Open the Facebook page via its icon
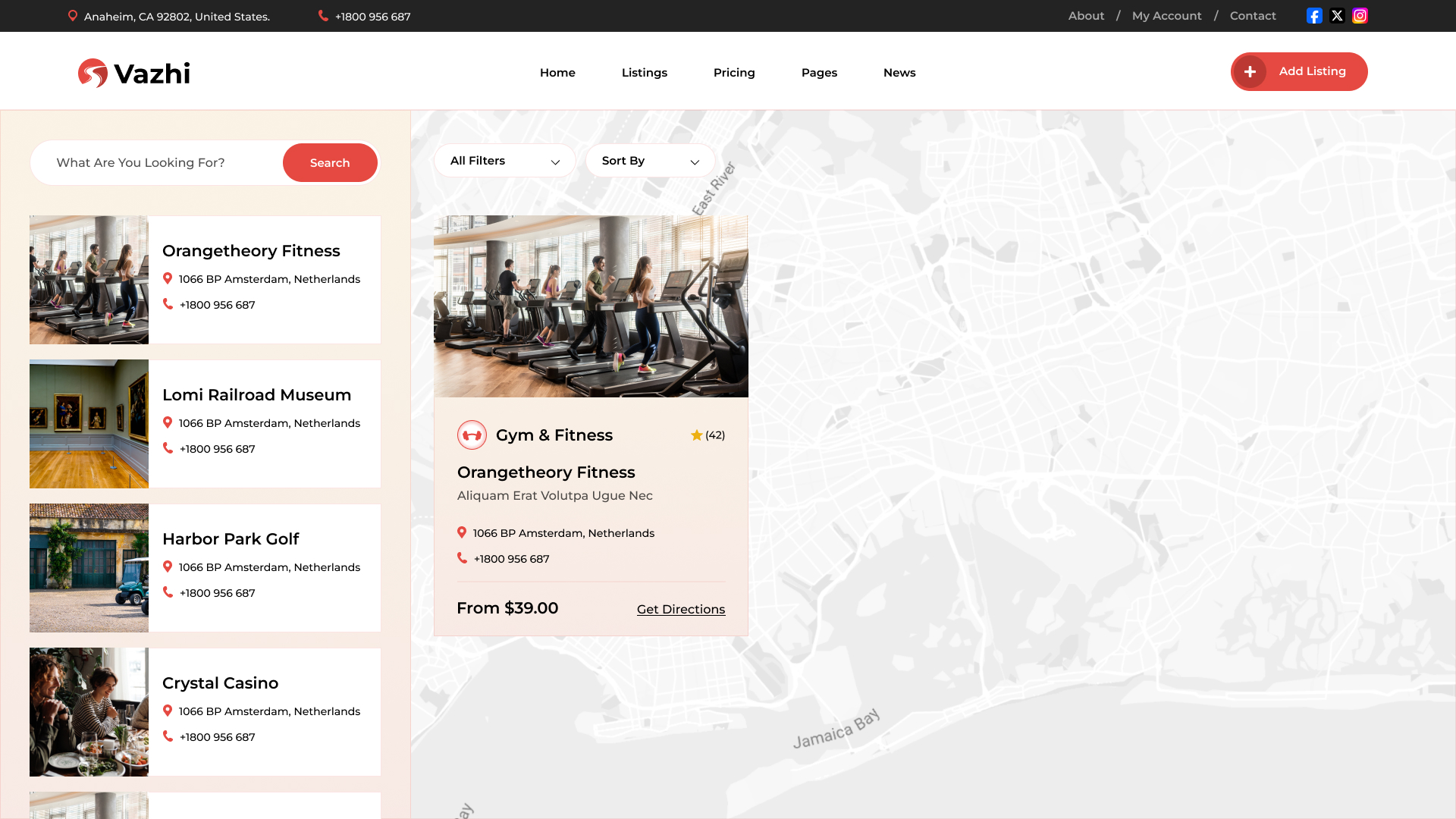This screenshot has height=819, width=1456. tap(1314, 15)
